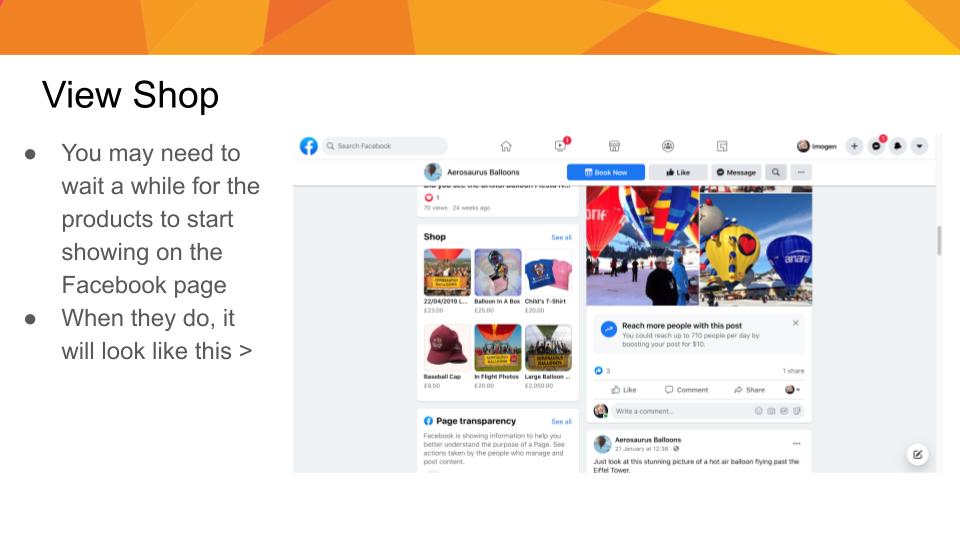This screenshot has height=540, width=960.
Task: Open the Groups icon in top navigation
Action: [668, 146]
